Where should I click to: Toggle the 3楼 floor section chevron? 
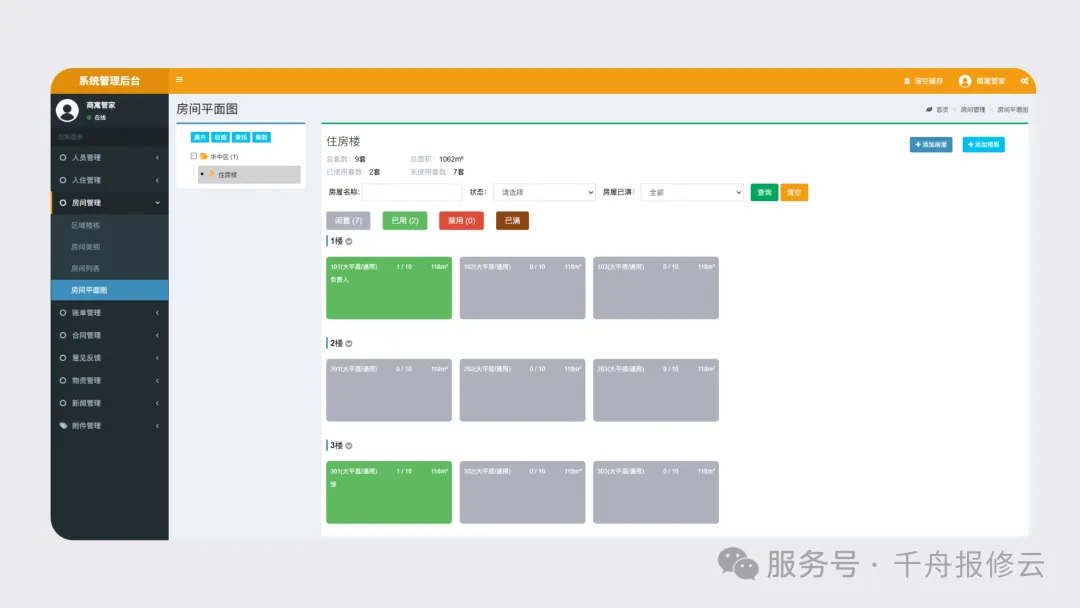pyautogui.click(x=349, y=446)
